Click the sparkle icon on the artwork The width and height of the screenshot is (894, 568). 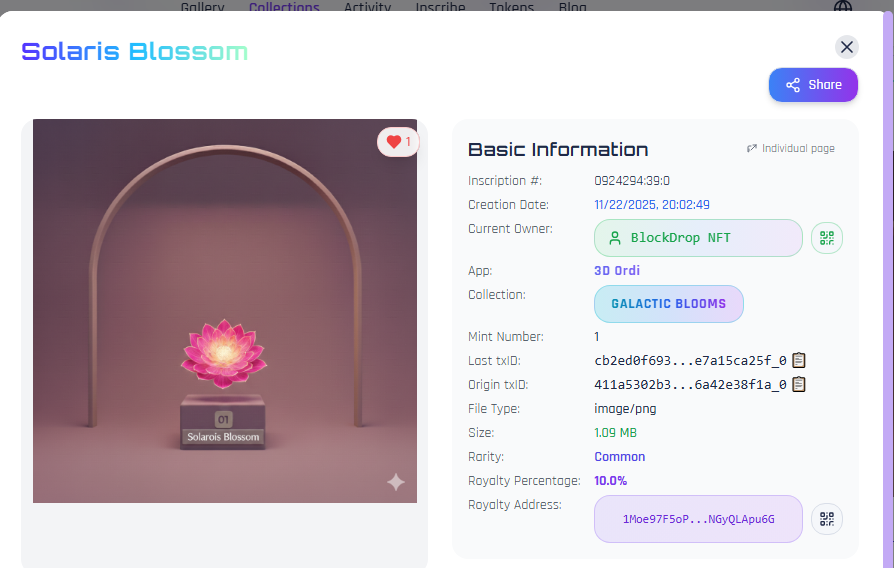pyautogui.click(x=396, y=482)
